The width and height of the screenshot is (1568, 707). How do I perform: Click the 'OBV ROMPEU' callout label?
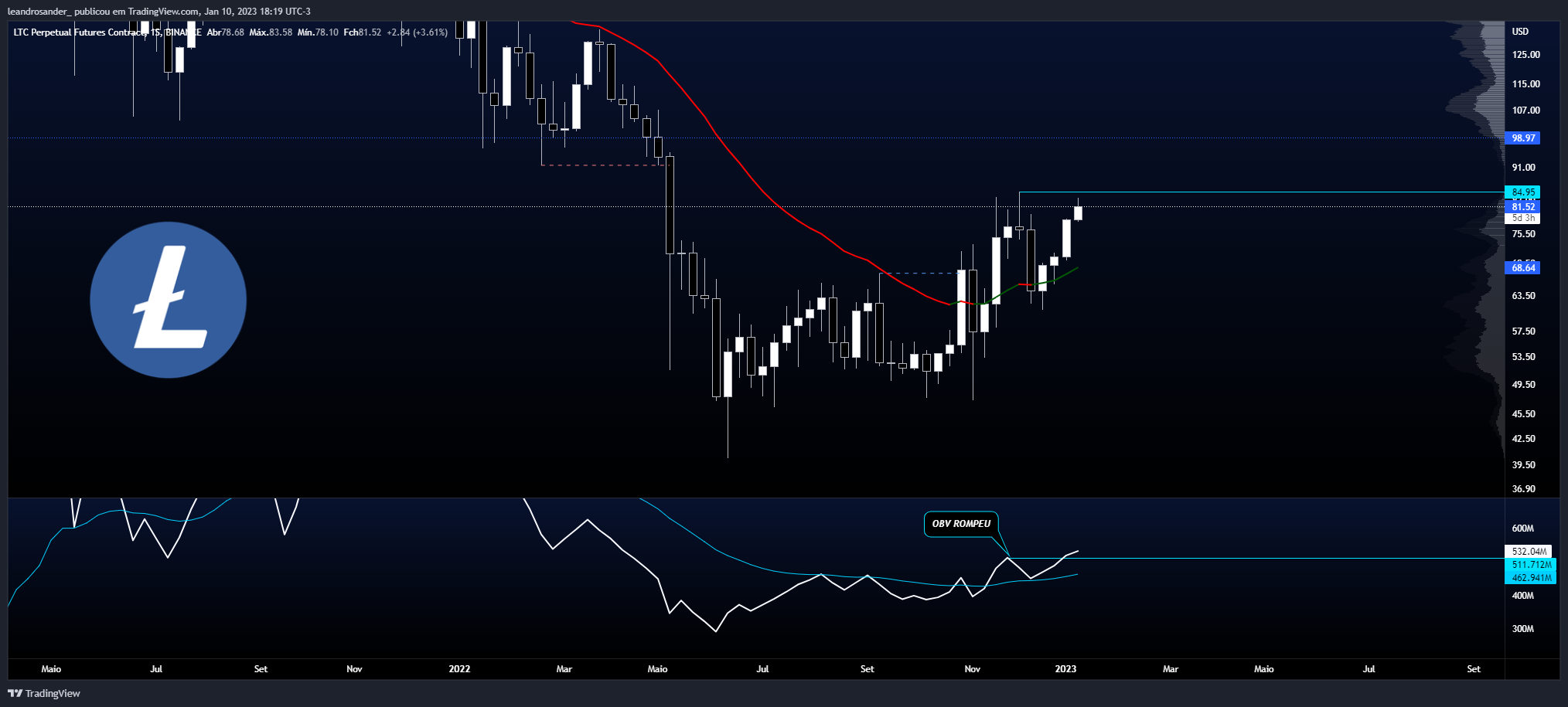pos(961,524)
